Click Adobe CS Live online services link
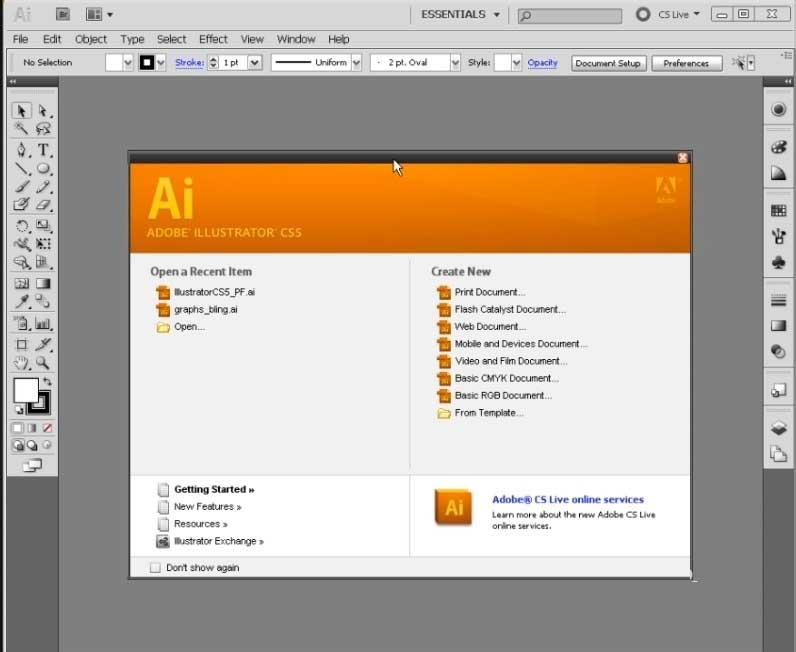This screenshot has height=652, width=796. [x=568, y=500]
